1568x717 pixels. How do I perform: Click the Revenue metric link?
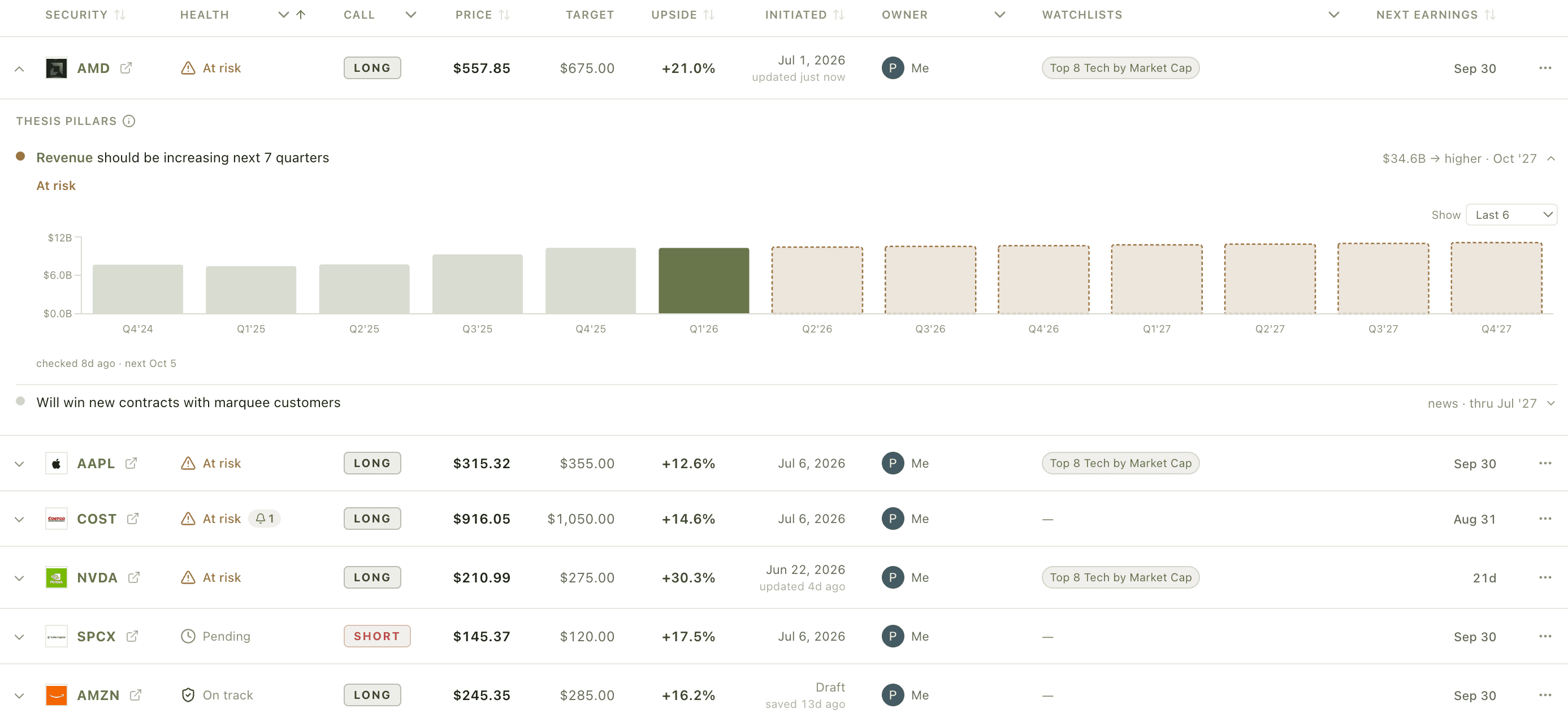coord(64,157)
